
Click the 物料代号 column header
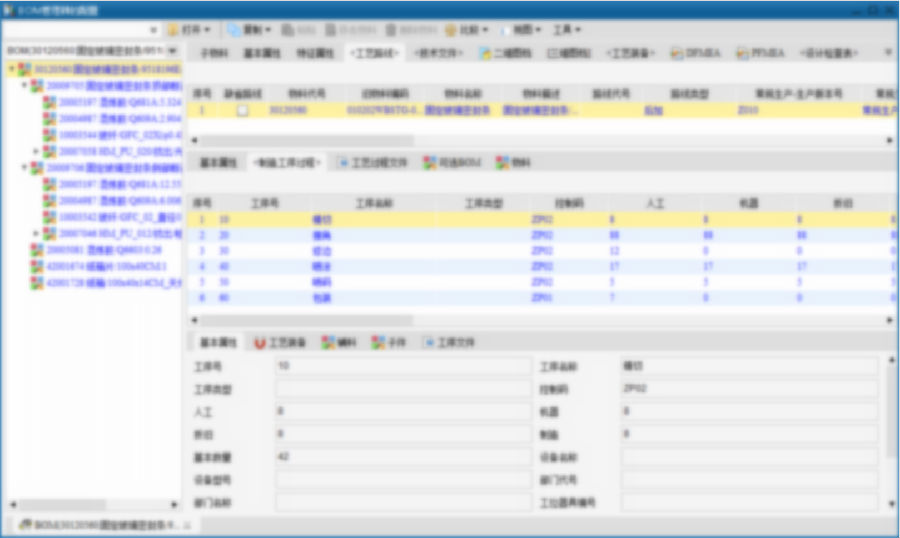(x=307, y=94)
